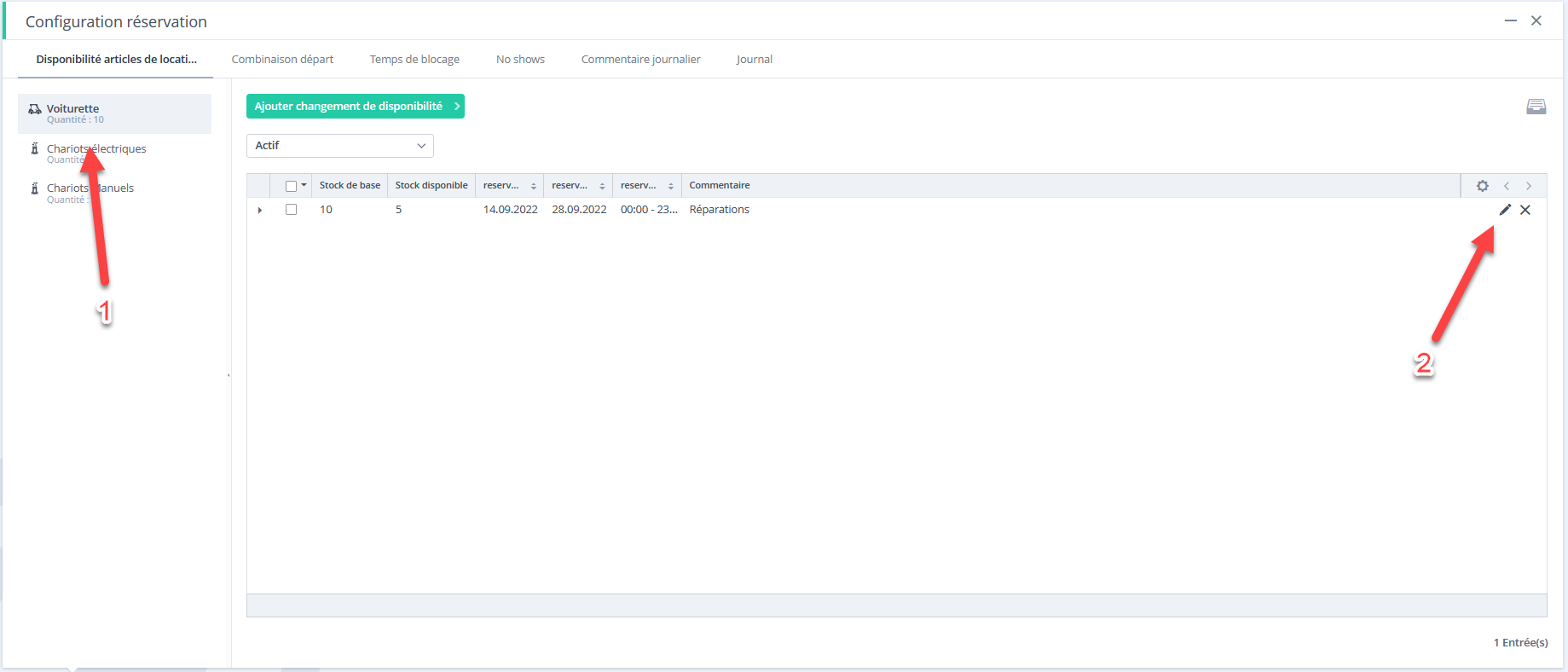Sort by third reserv... column arrows

[x=671, y=186]
